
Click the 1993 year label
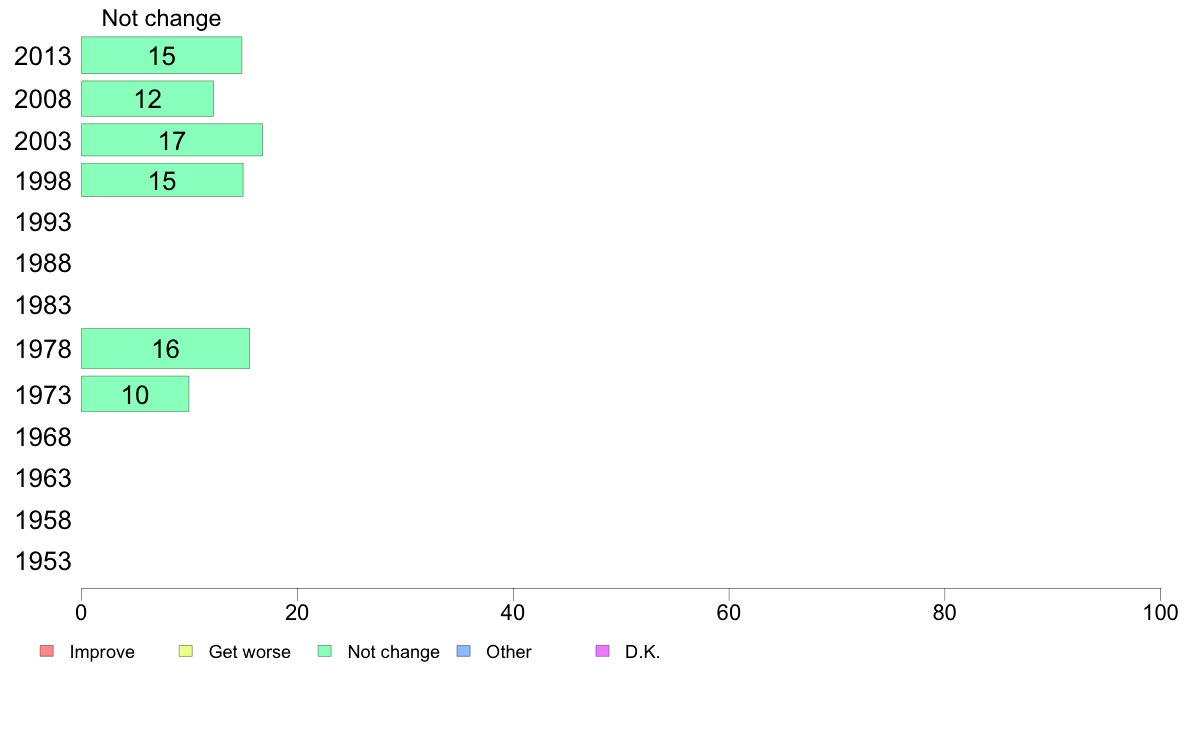point(43,223)
